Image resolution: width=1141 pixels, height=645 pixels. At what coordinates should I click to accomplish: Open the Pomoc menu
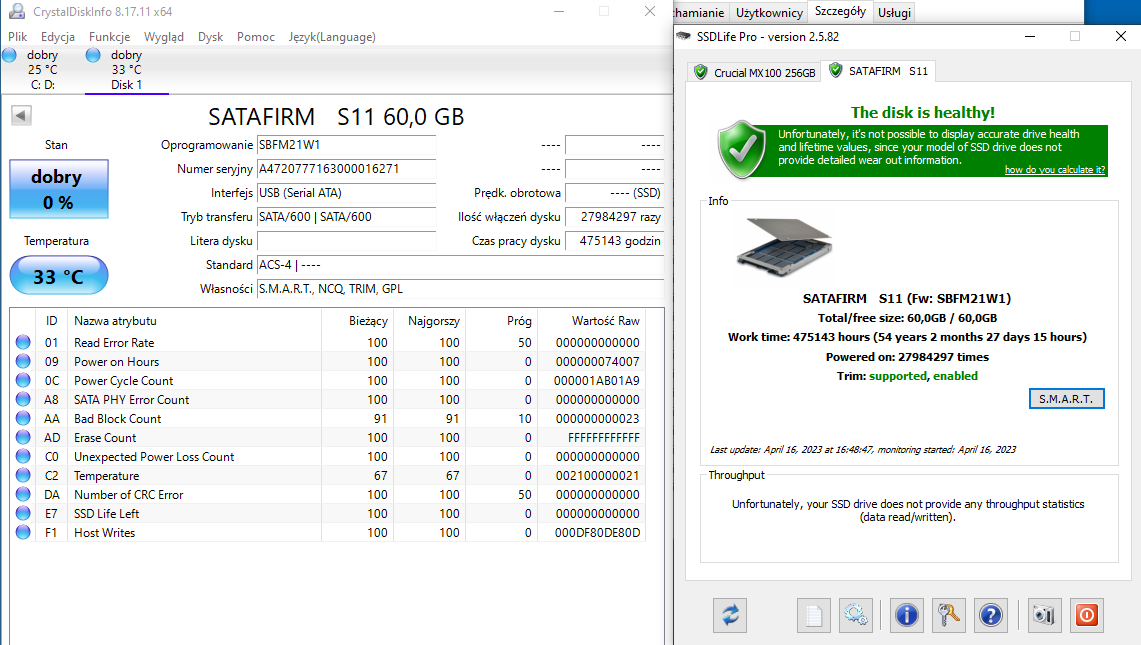click(x=255, y=36)
